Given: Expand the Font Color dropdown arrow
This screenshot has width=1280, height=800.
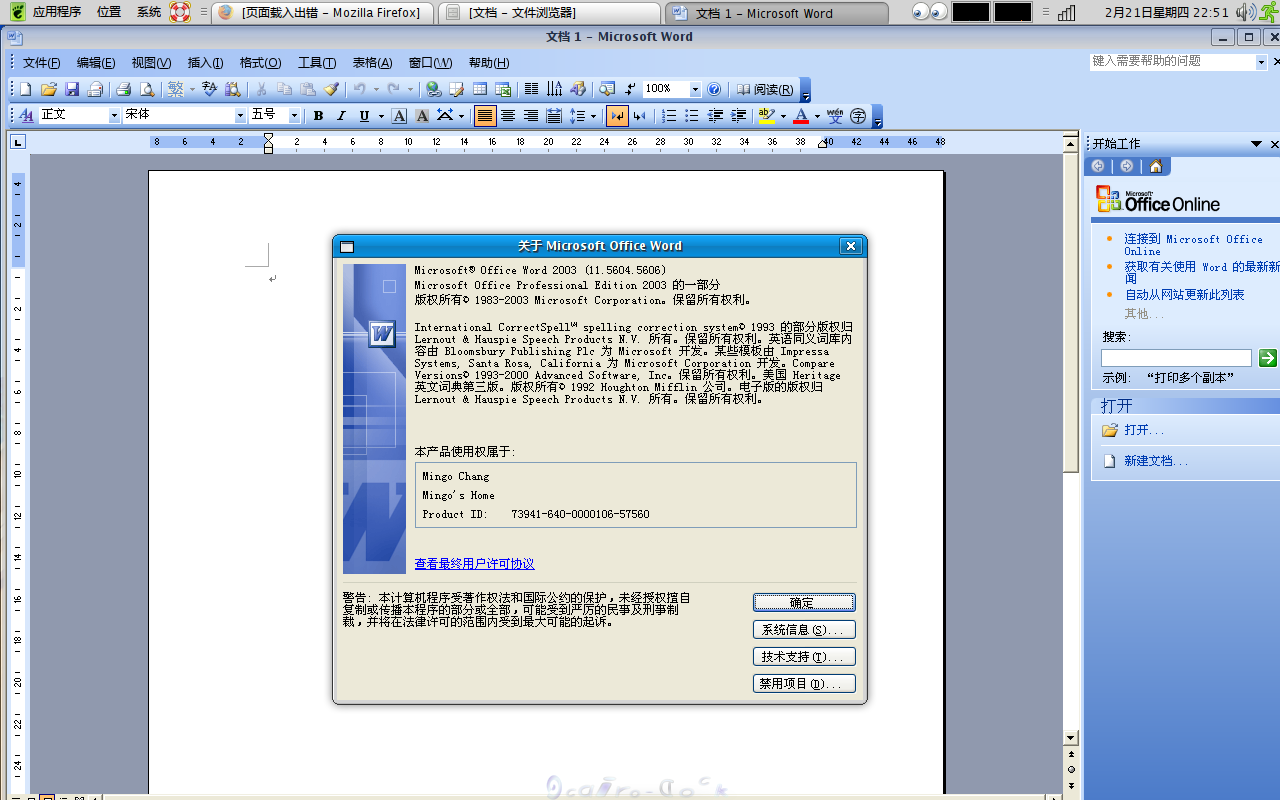Looking at the screenshot, I should click(817, 116).
